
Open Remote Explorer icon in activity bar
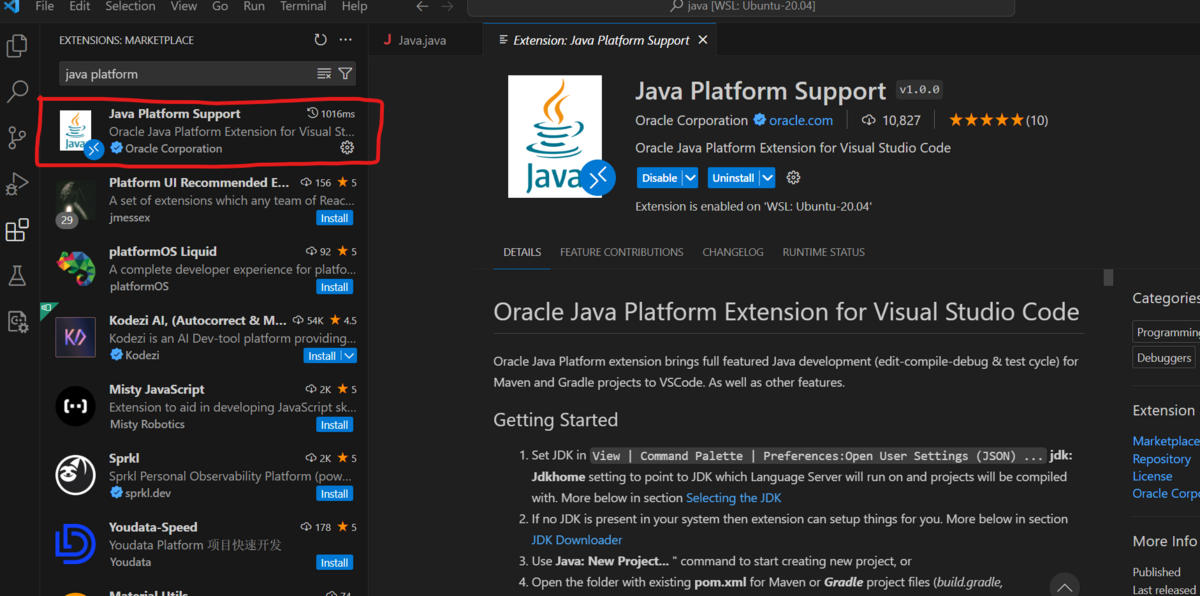coord(17,321)
